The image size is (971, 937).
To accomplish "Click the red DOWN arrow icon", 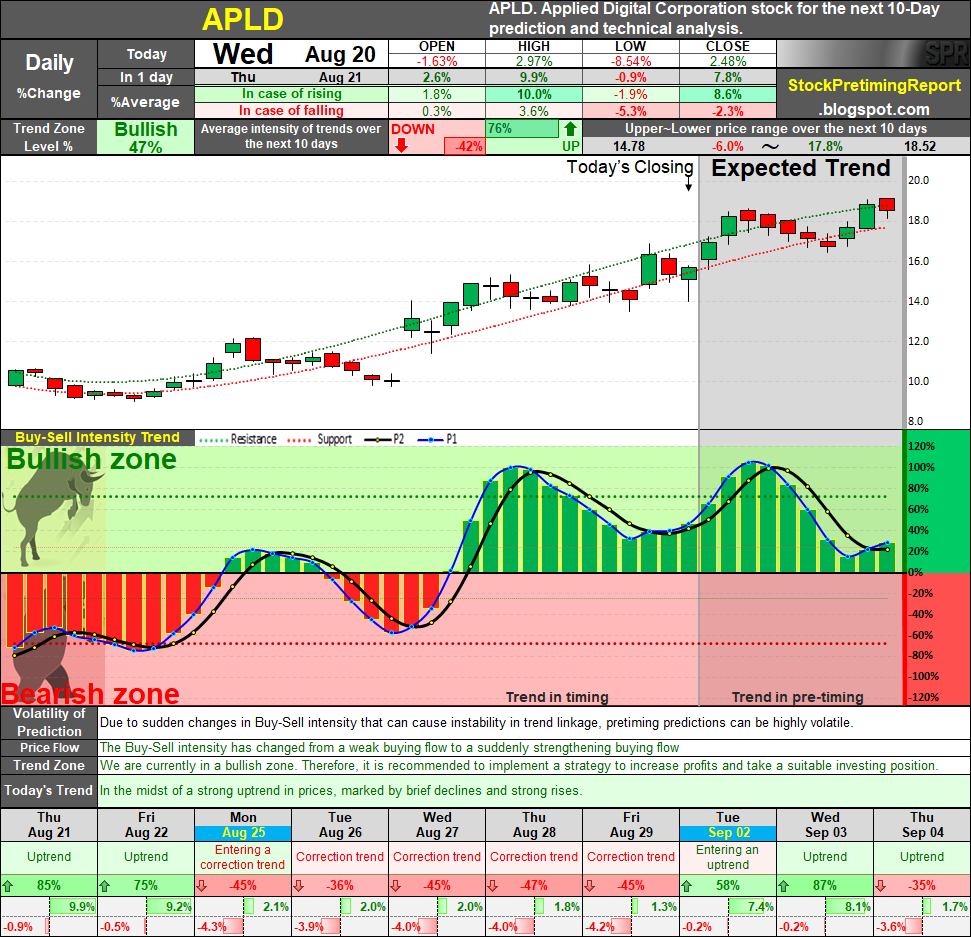I will click(x=401, y=146).
